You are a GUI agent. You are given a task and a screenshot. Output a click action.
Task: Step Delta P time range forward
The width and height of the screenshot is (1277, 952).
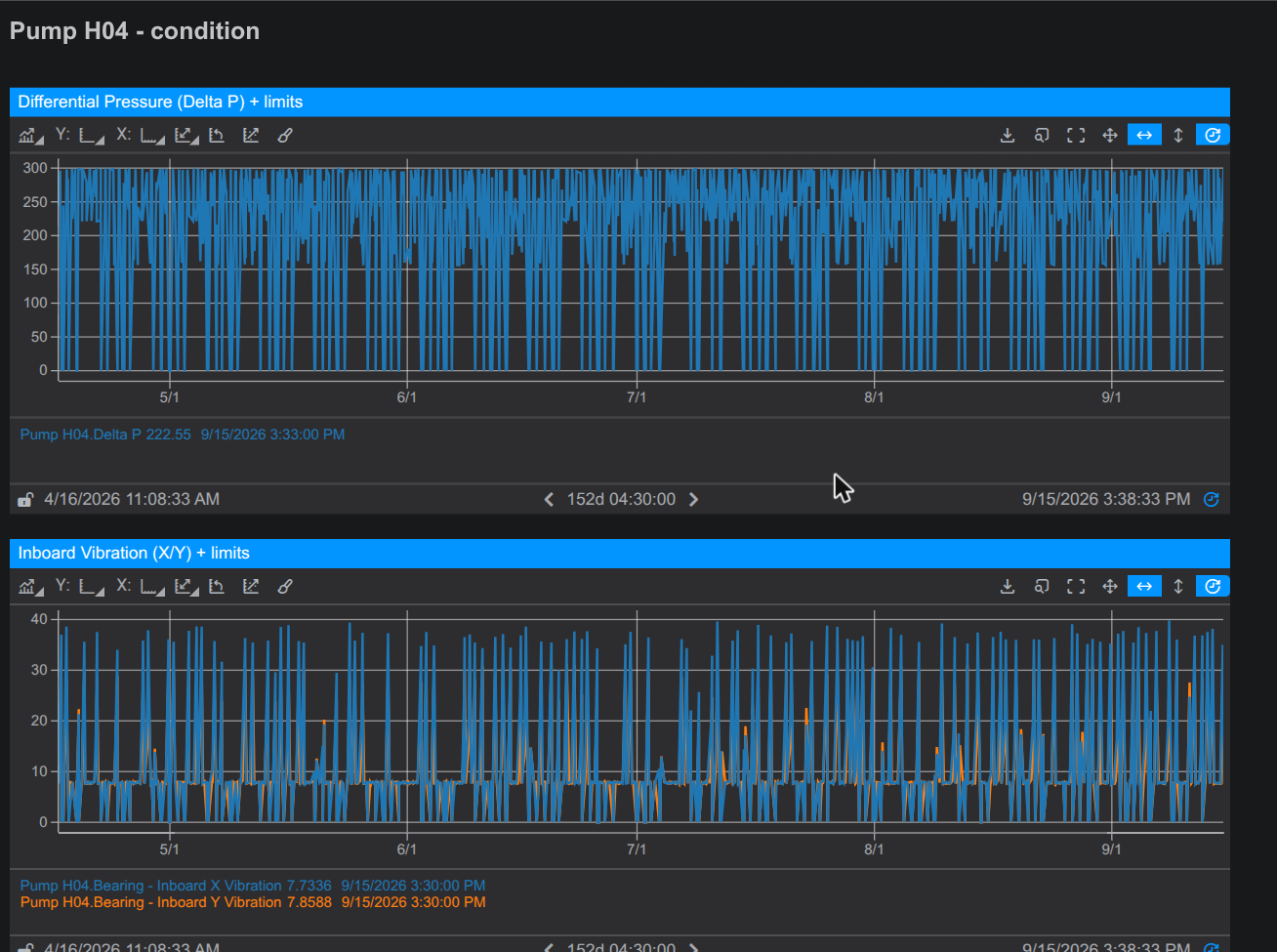tap(694, 499)
